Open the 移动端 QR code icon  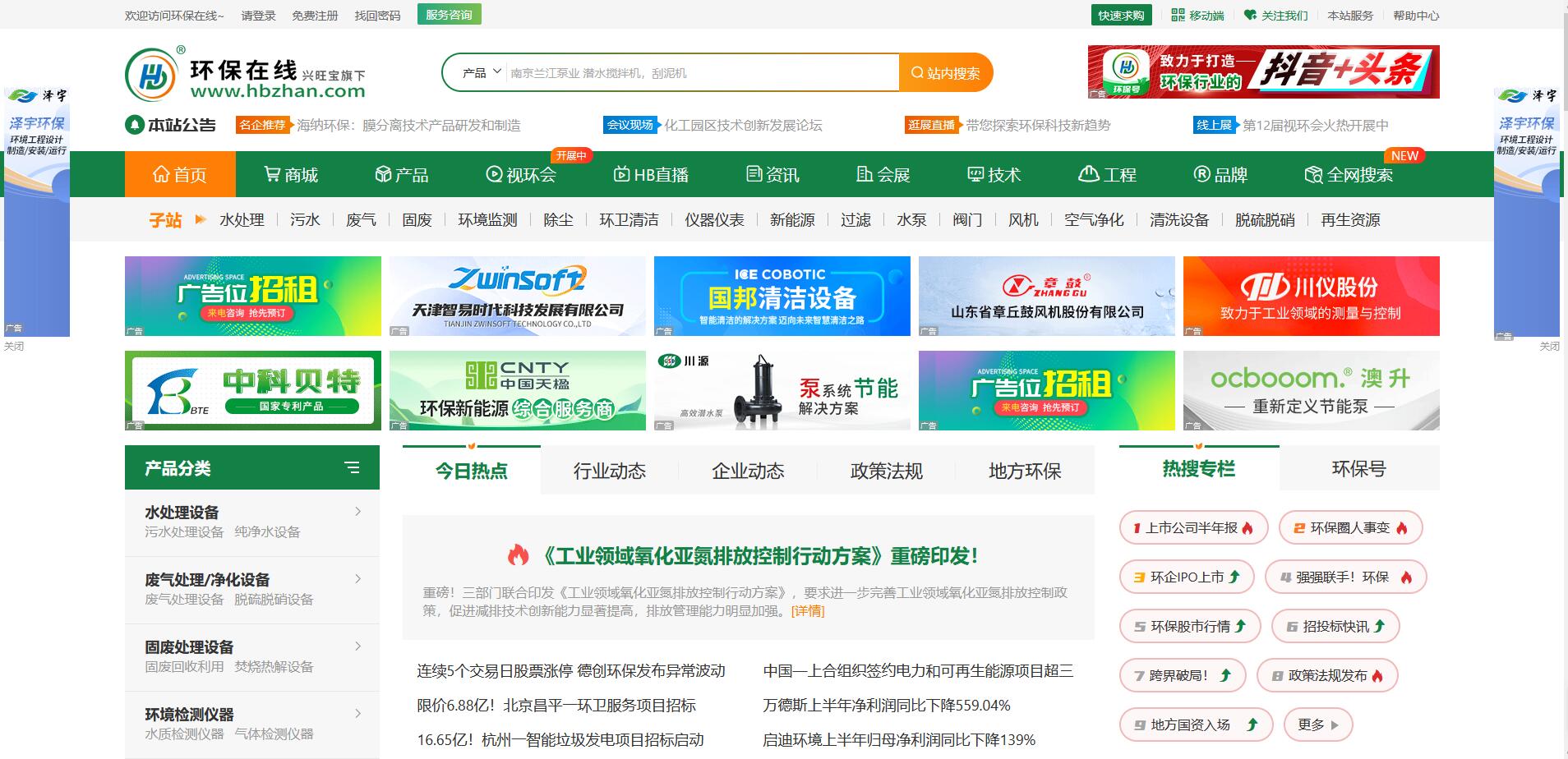pyautogui.click(x=1178, y=15)
